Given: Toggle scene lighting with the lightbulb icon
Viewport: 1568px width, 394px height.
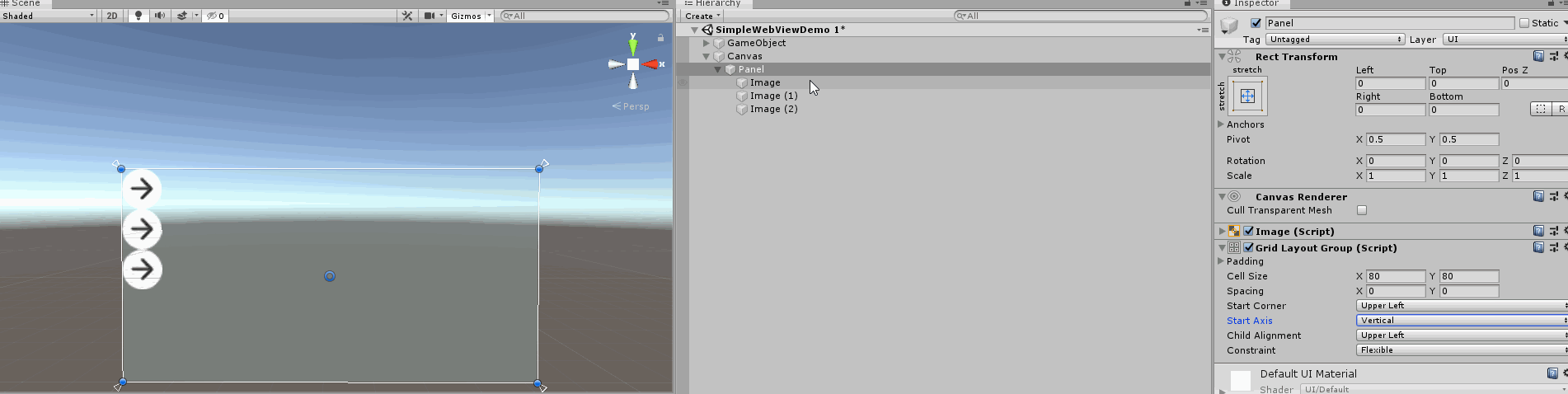Looking at the screenshot, I should click(x=138, y=16).
